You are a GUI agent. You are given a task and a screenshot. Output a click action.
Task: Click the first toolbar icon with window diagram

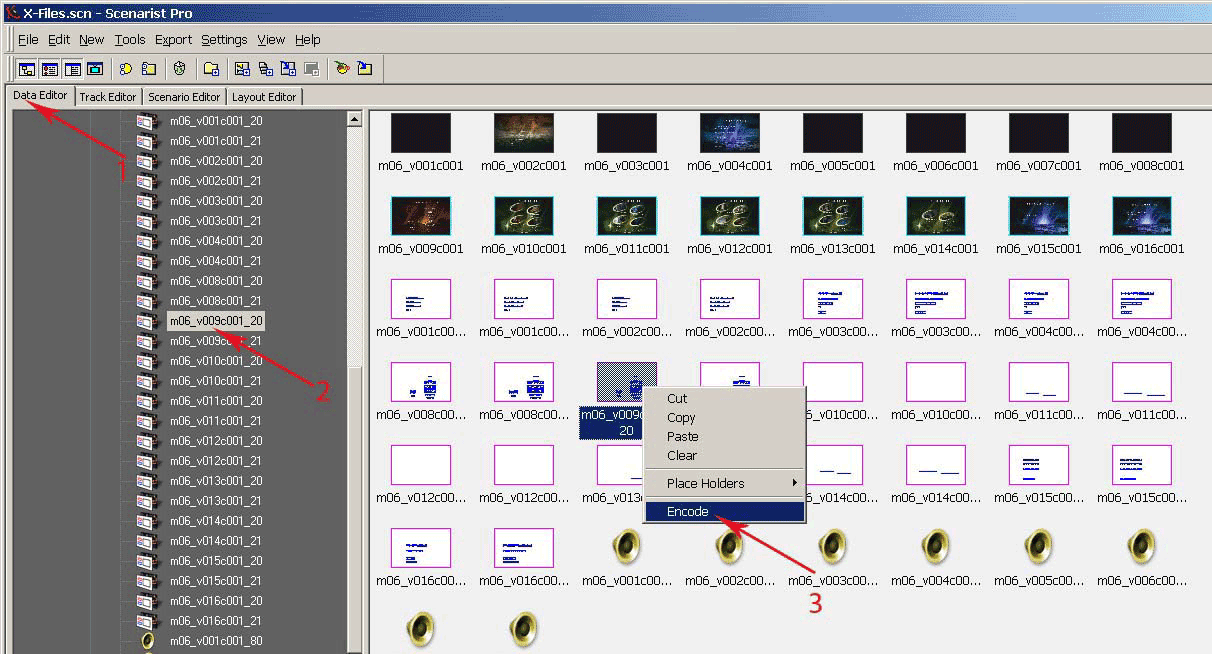(x=27, y=69)
